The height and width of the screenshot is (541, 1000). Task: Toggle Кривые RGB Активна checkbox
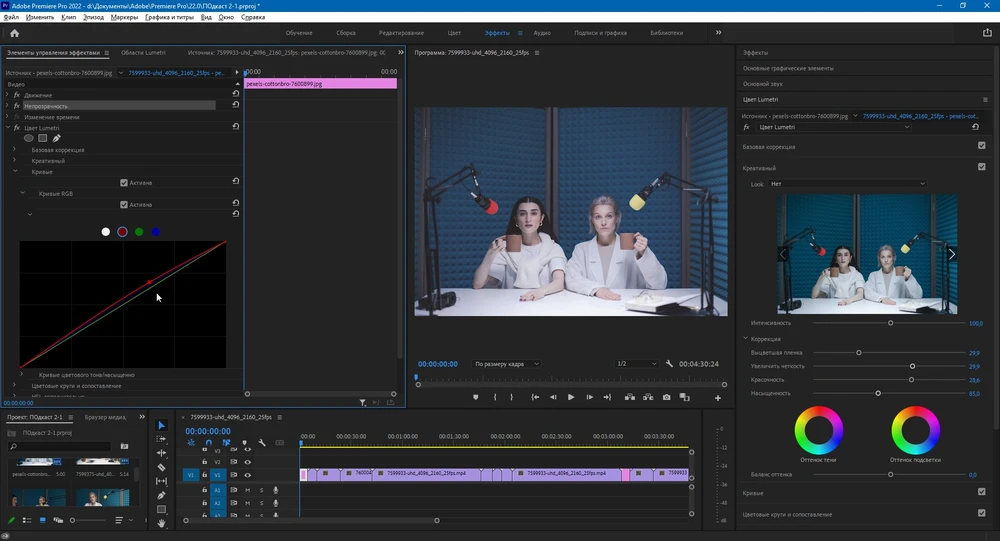point(124,205)
